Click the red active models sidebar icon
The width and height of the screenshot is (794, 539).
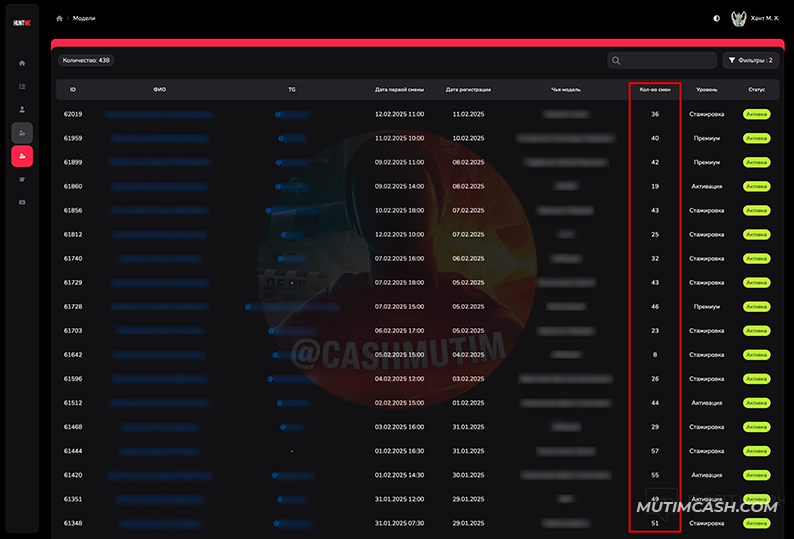(x=22, y=156)
